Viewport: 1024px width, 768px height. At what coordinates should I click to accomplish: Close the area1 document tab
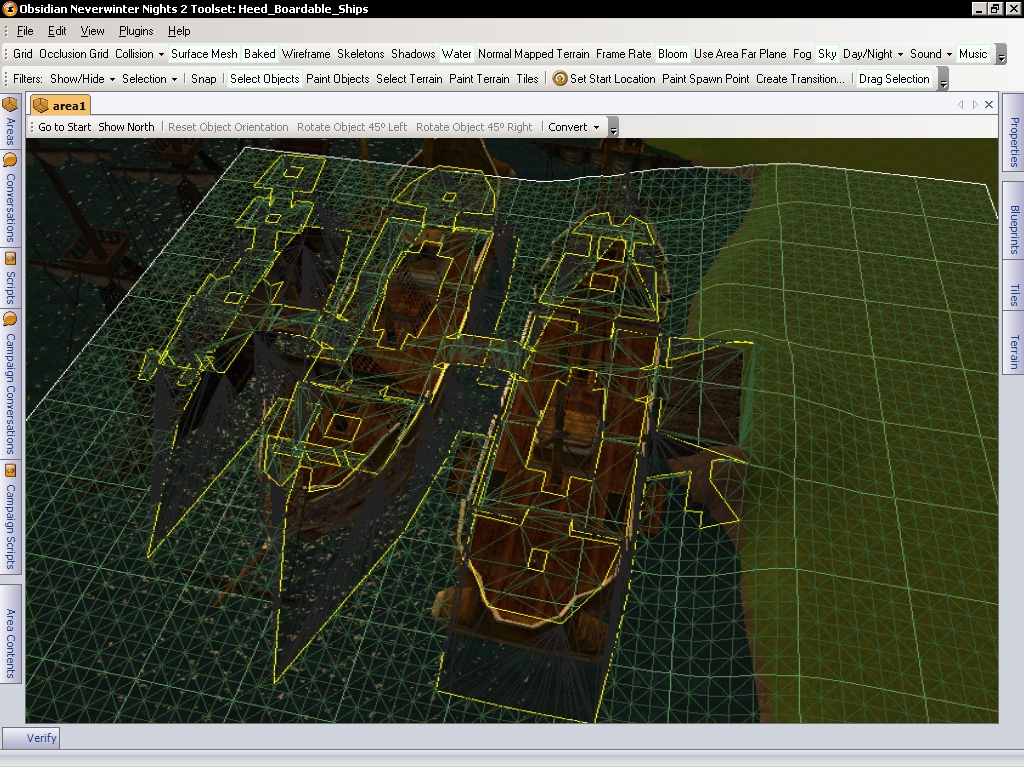(x=989, y=104)
